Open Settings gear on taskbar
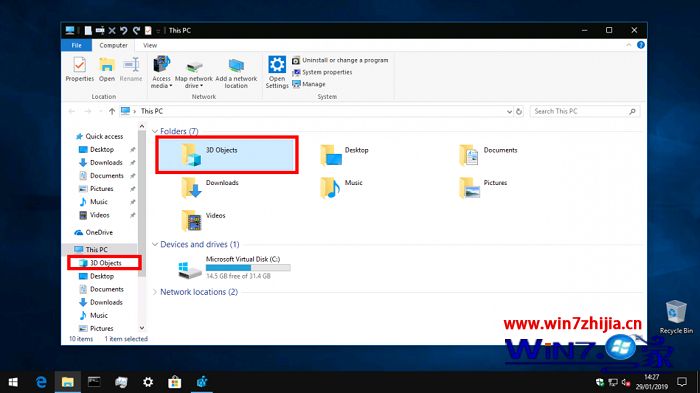This screenshot has width=700, height=393. click(x=148, y=382)
